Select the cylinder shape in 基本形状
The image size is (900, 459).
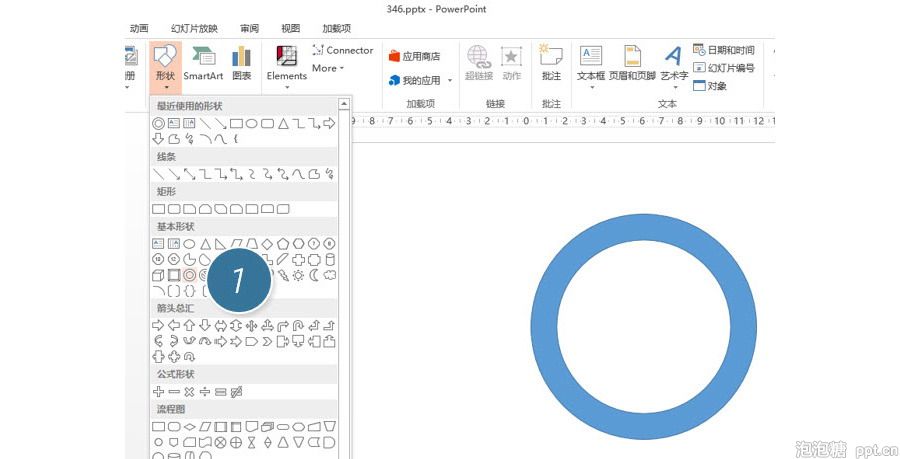click(329, 260)
